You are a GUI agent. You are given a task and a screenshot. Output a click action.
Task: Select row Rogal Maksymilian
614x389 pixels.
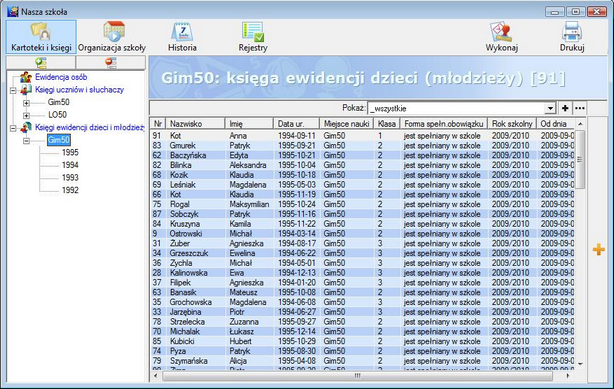point(363,204)
